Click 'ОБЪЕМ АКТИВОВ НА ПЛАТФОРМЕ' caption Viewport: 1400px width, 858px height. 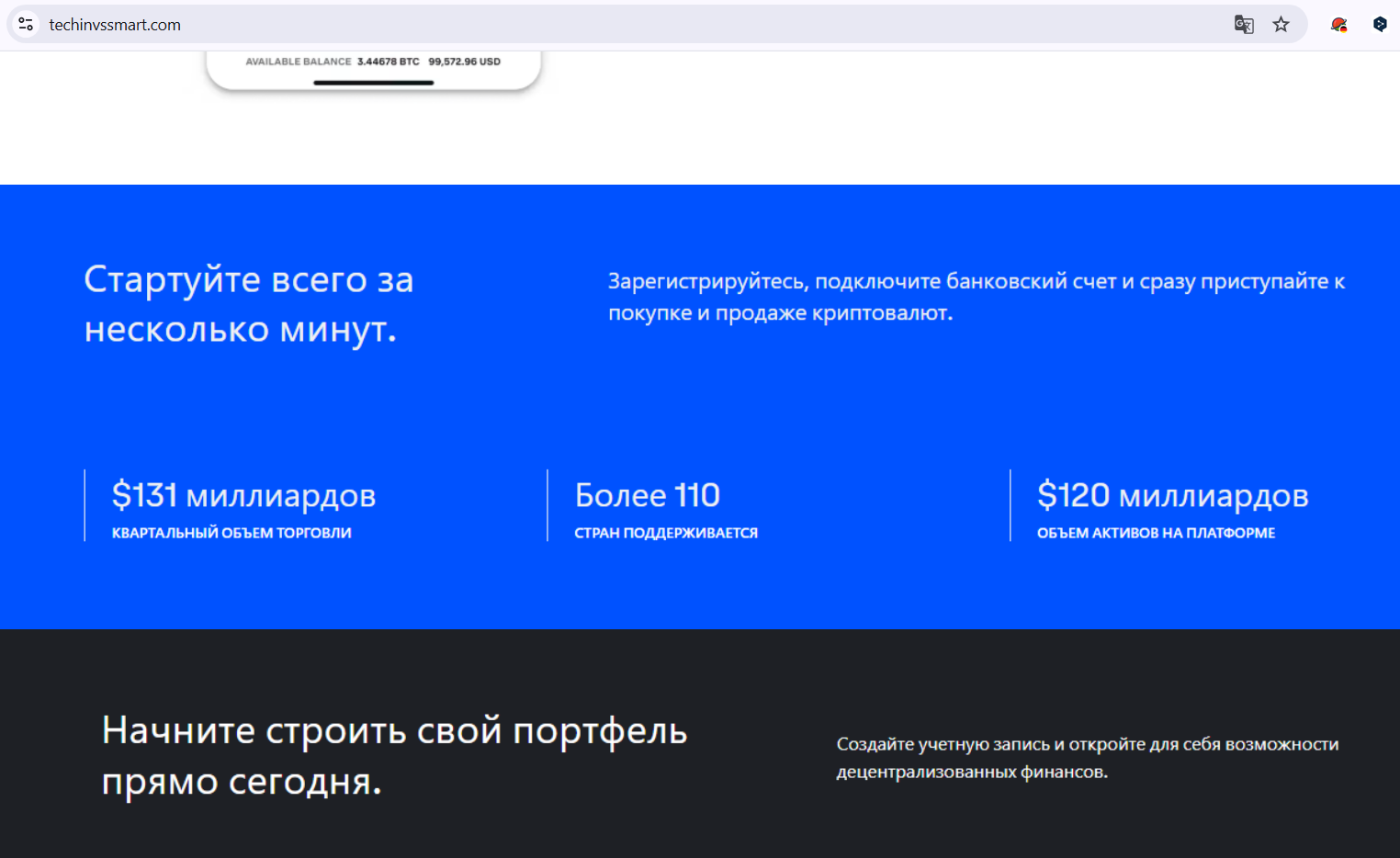[x=1156, y=533]
